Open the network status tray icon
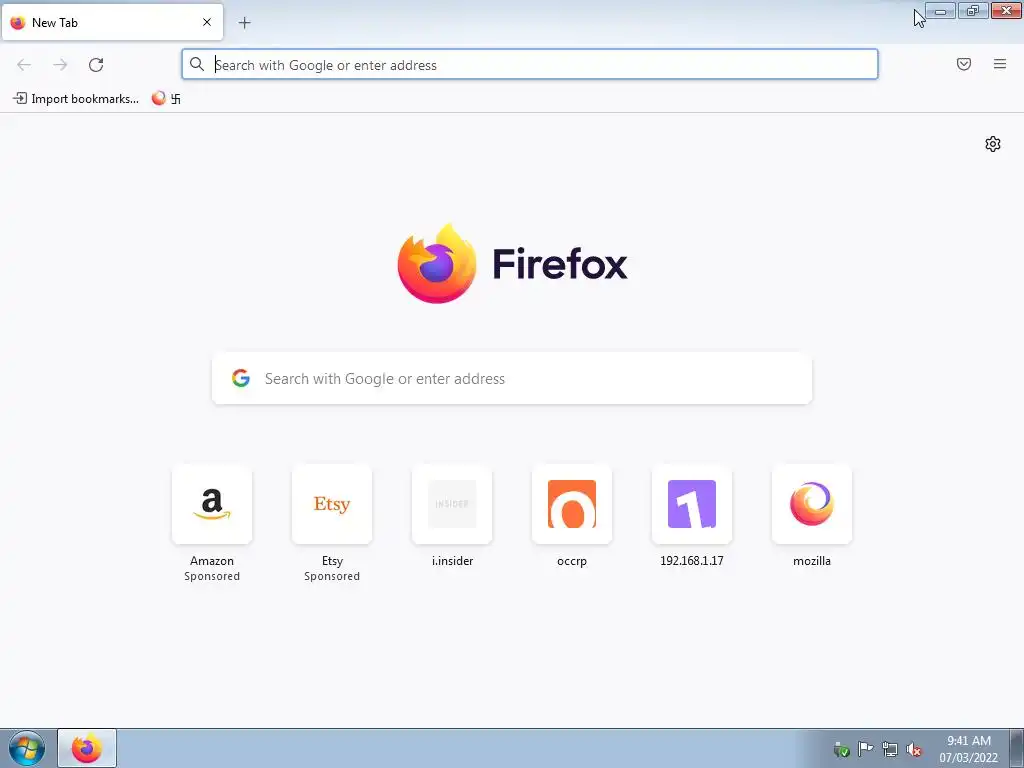1024x768 pixels. (x=889, y=749)
